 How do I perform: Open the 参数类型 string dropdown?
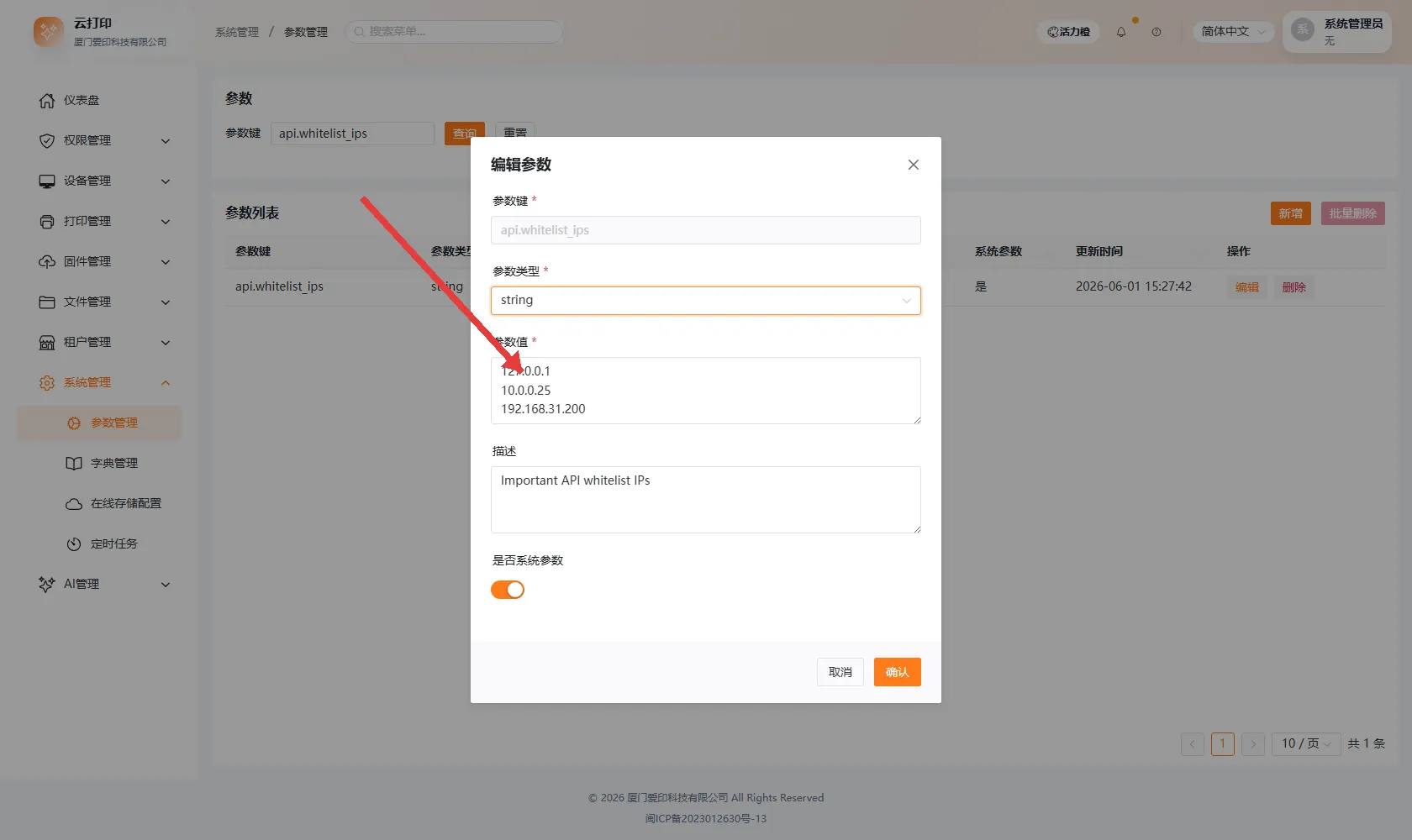pyautogui.click(x=706, y=301)
